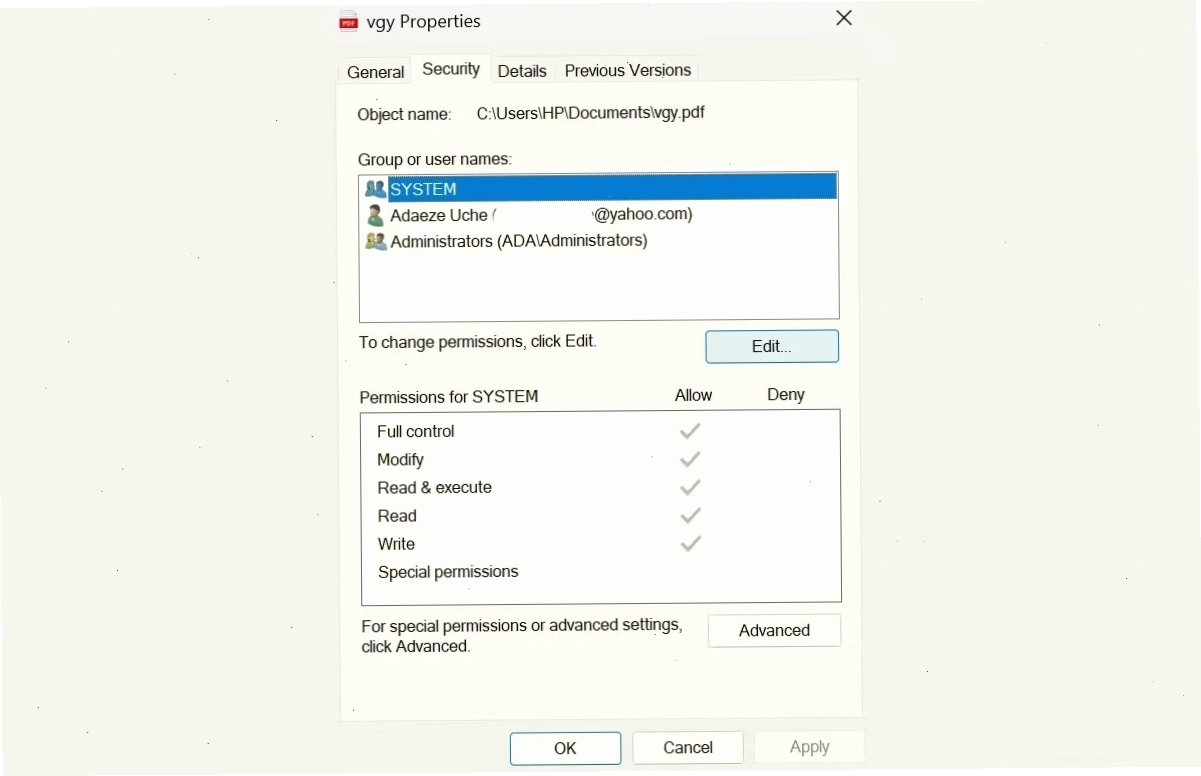Click the Allow checkmark for Modify
Viewport: 1201px width, 776px height.
pos(690,459)
